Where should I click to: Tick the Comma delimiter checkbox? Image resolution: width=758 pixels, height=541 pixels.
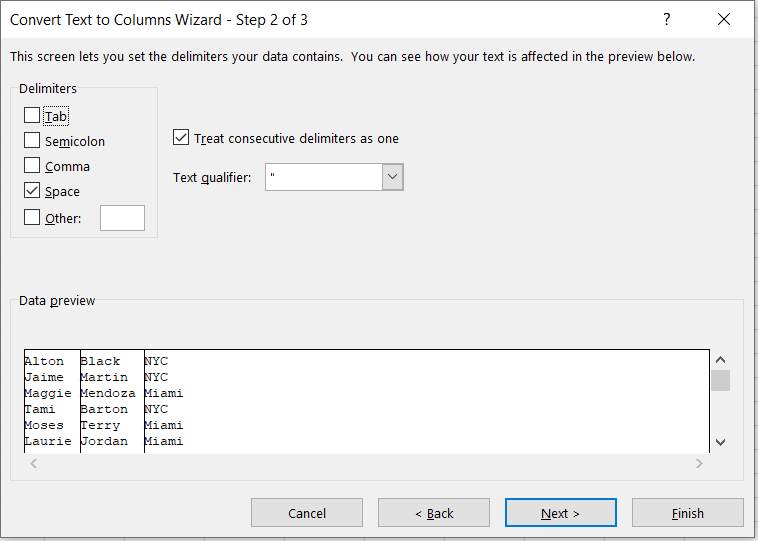click(32, 166)
